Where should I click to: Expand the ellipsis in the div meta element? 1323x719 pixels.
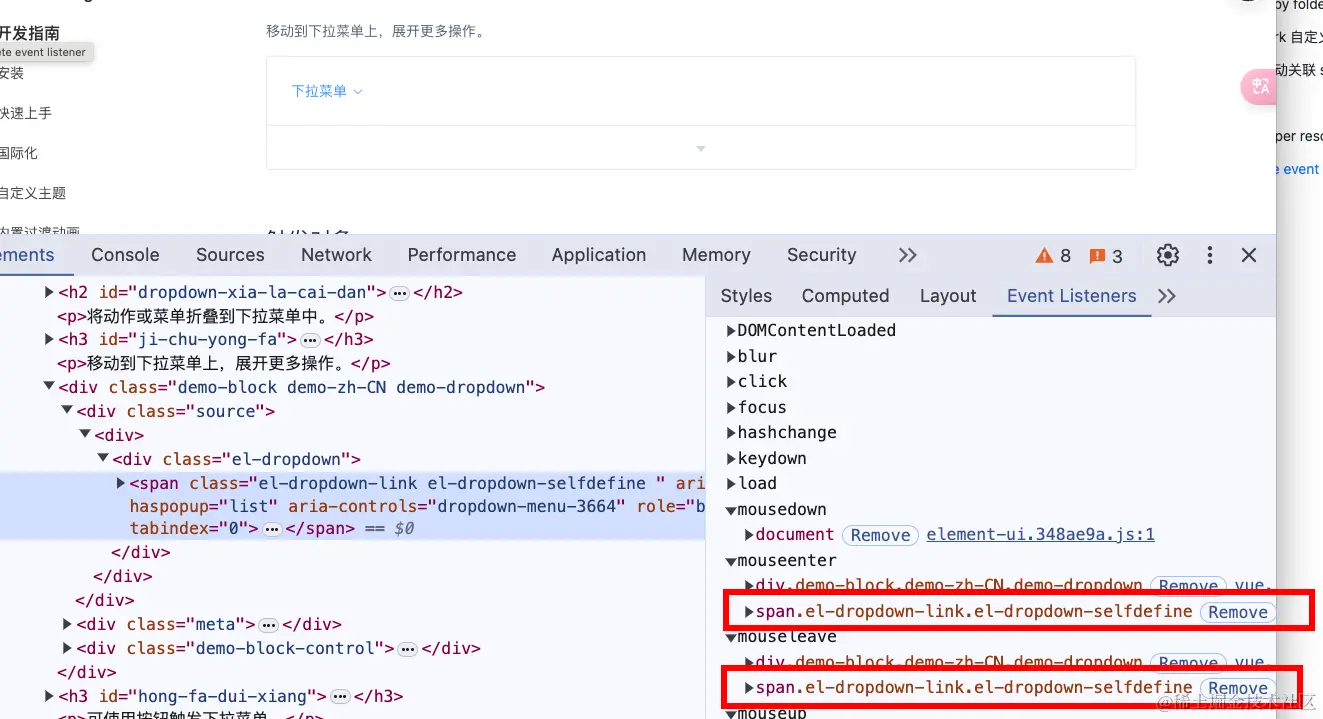(x=268, y=625)
